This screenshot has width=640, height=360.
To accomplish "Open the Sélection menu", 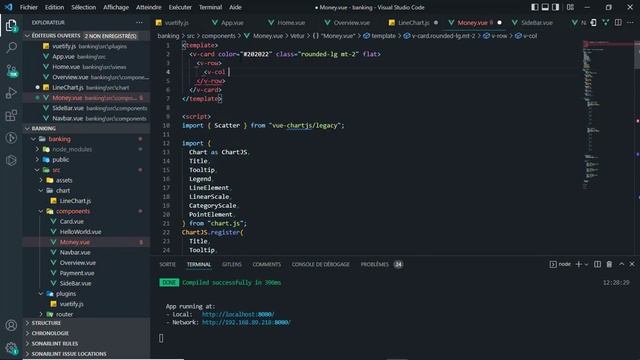I will (x=83, y=7).
